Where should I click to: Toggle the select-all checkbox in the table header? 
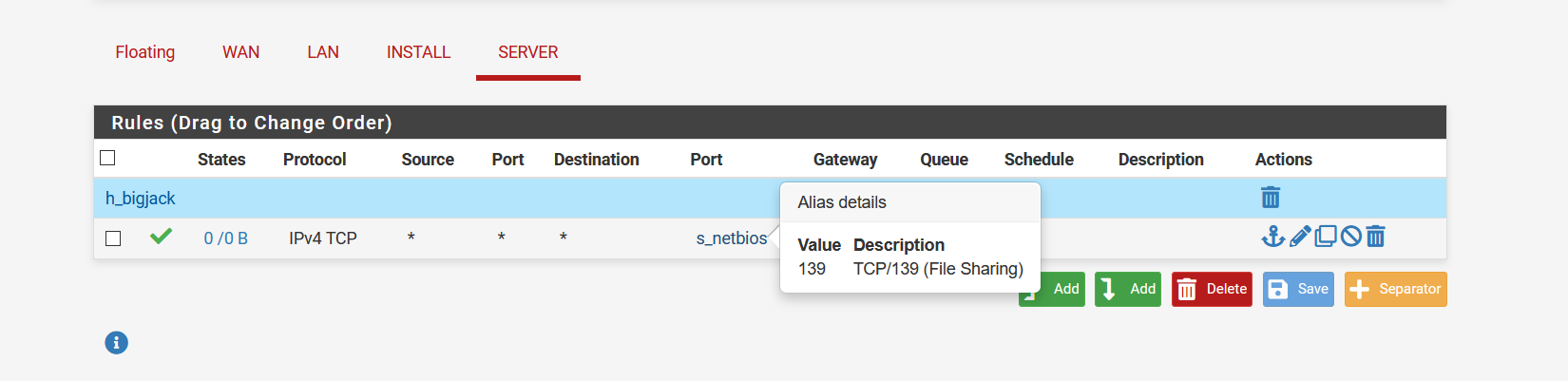[107, 158]
